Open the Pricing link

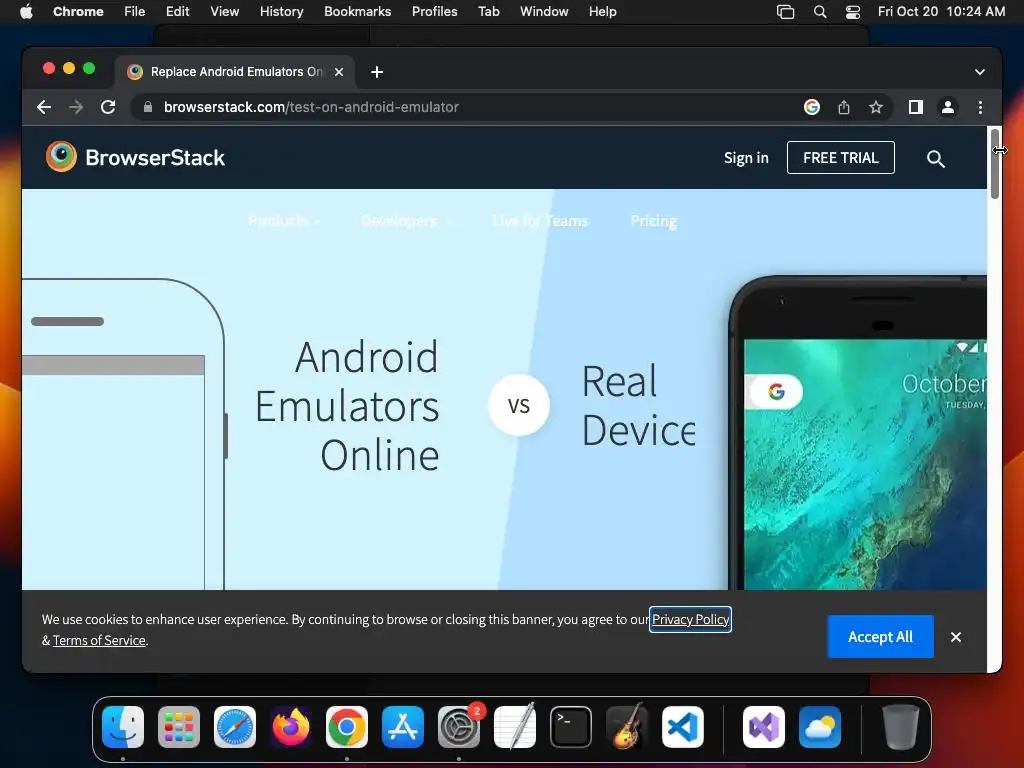coord(654,221)
